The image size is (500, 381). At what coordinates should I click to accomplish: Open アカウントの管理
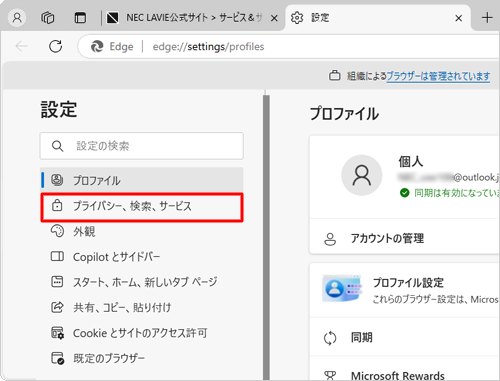405,238
